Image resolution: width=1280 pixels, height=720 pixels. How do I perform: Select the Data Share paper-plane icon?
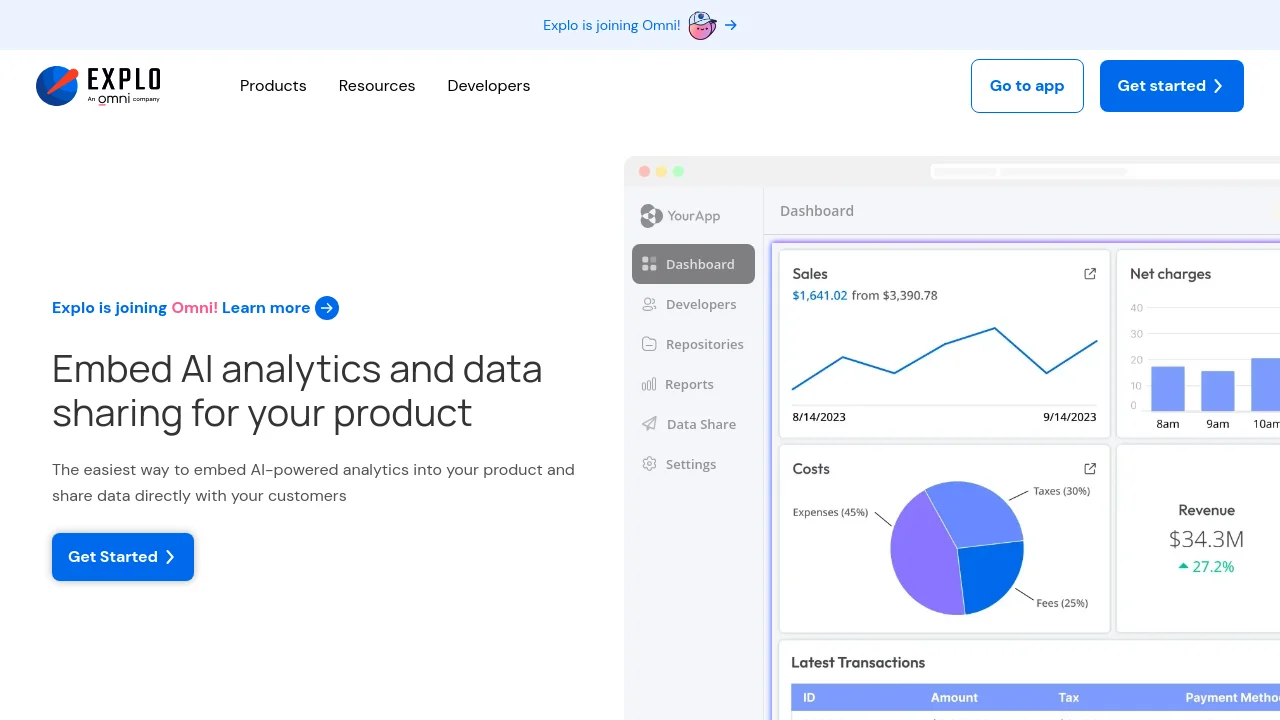[x=649, y=424]
